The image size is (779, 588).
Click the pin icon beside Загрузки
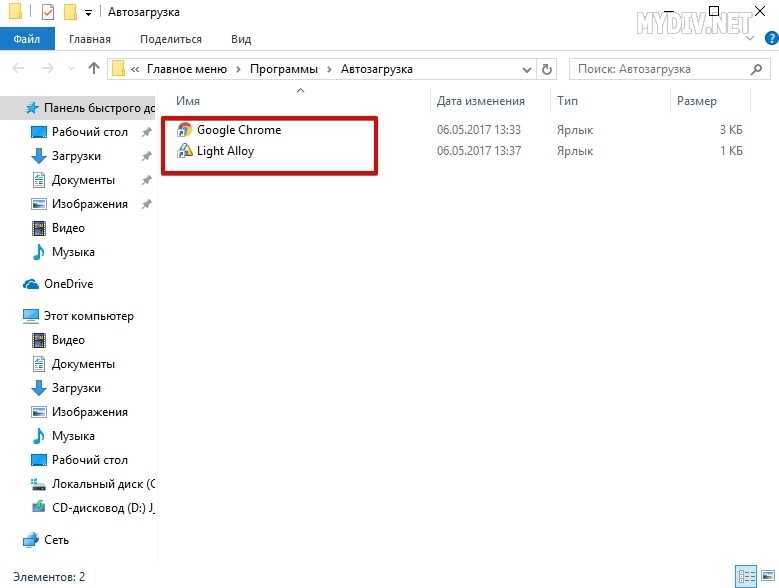147,156
